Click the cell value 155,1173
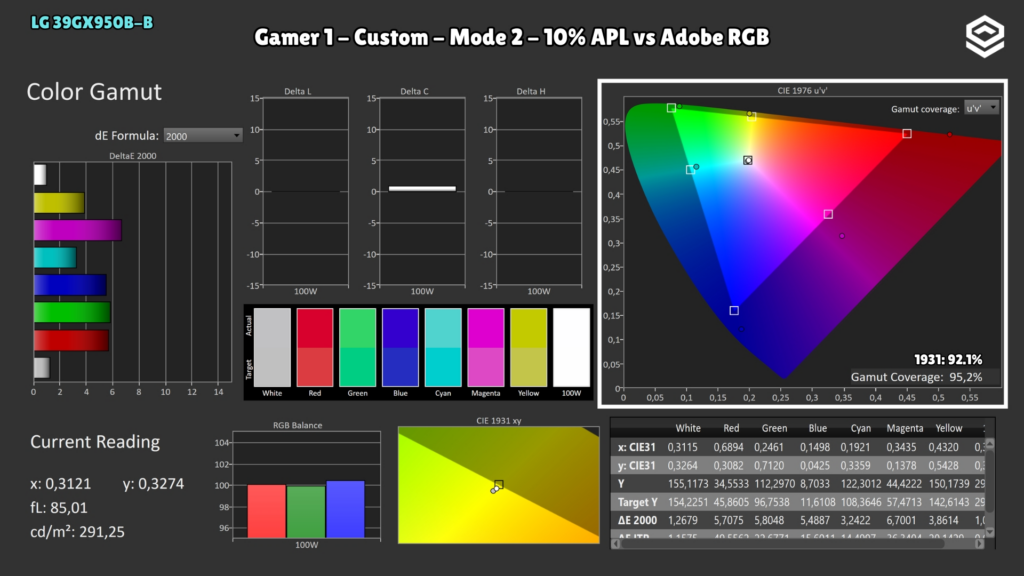 (x=688, y=484)
